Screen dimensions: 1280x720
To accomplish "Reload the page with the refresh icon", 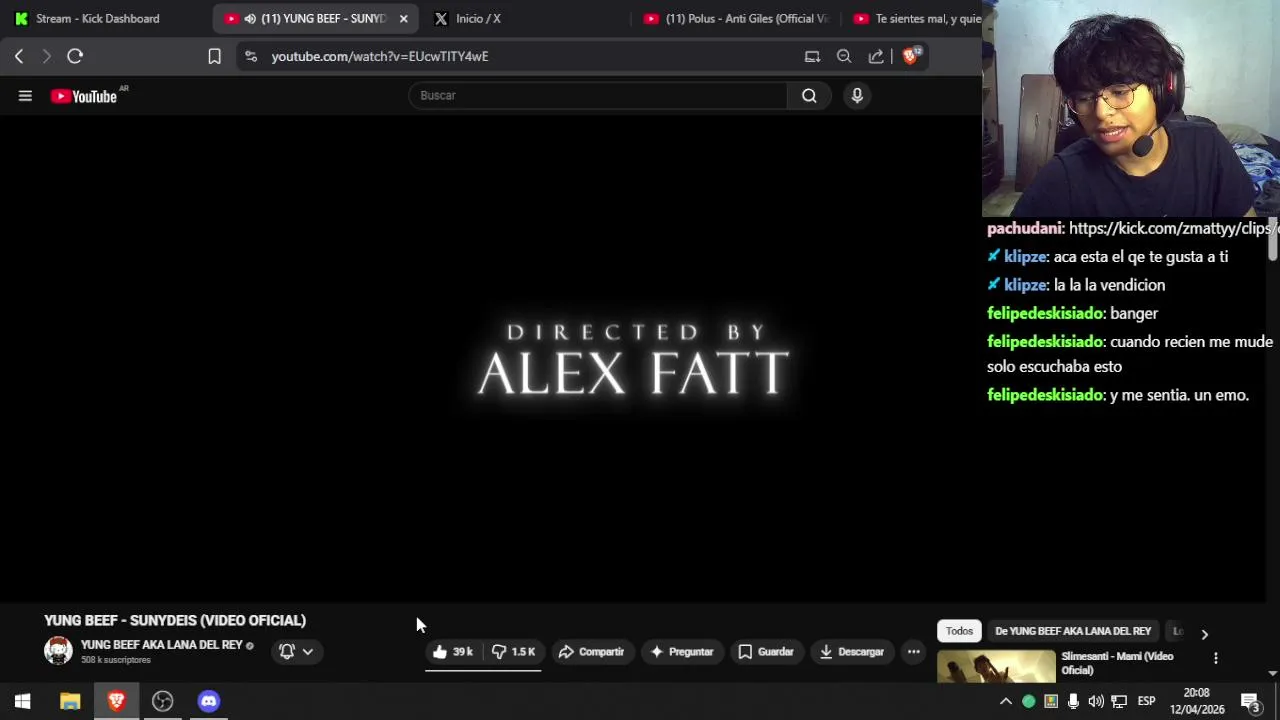I will [x=75, y=57].
